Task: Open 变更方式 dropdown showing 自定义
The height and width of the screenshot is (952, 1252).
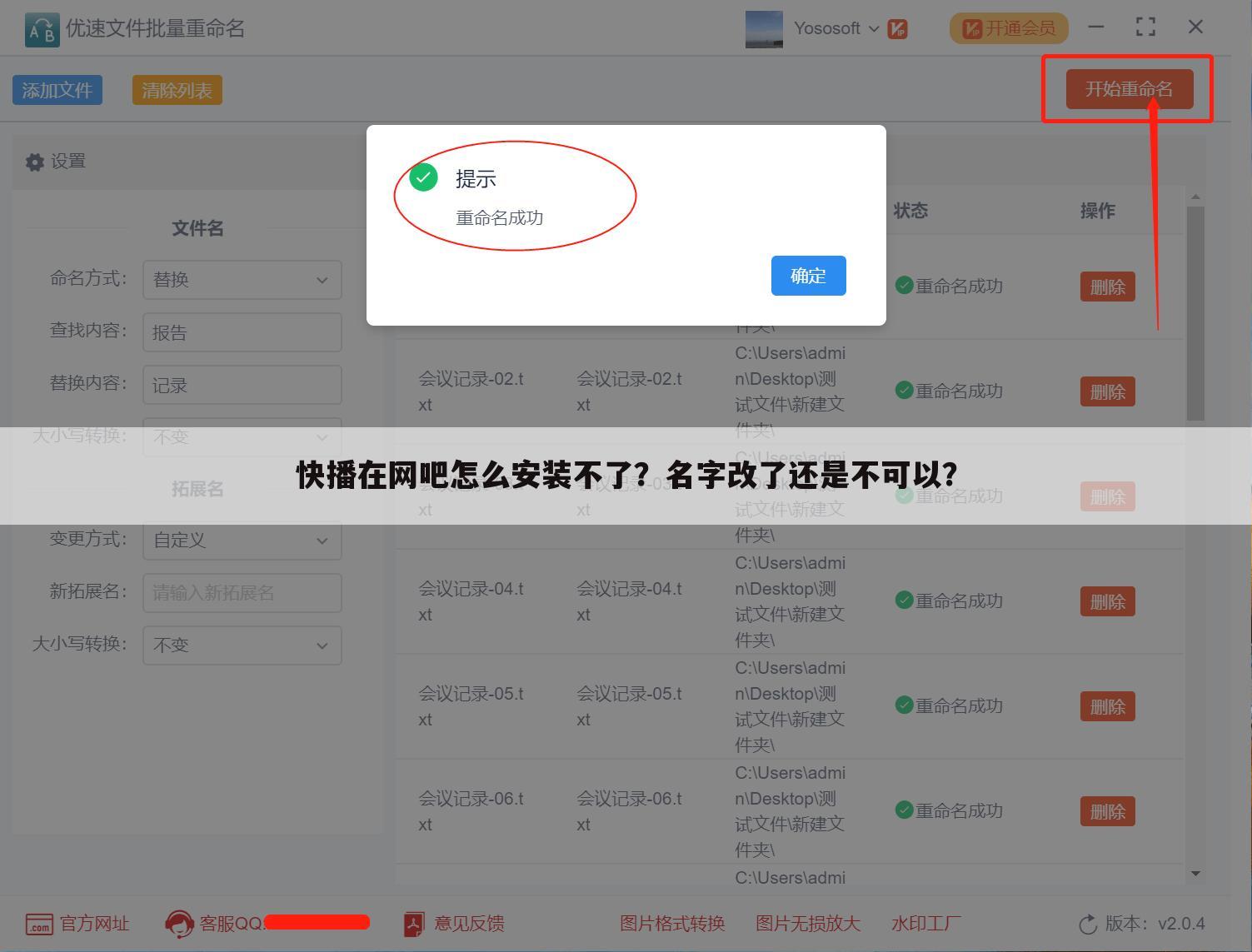Action: point(242,541)
